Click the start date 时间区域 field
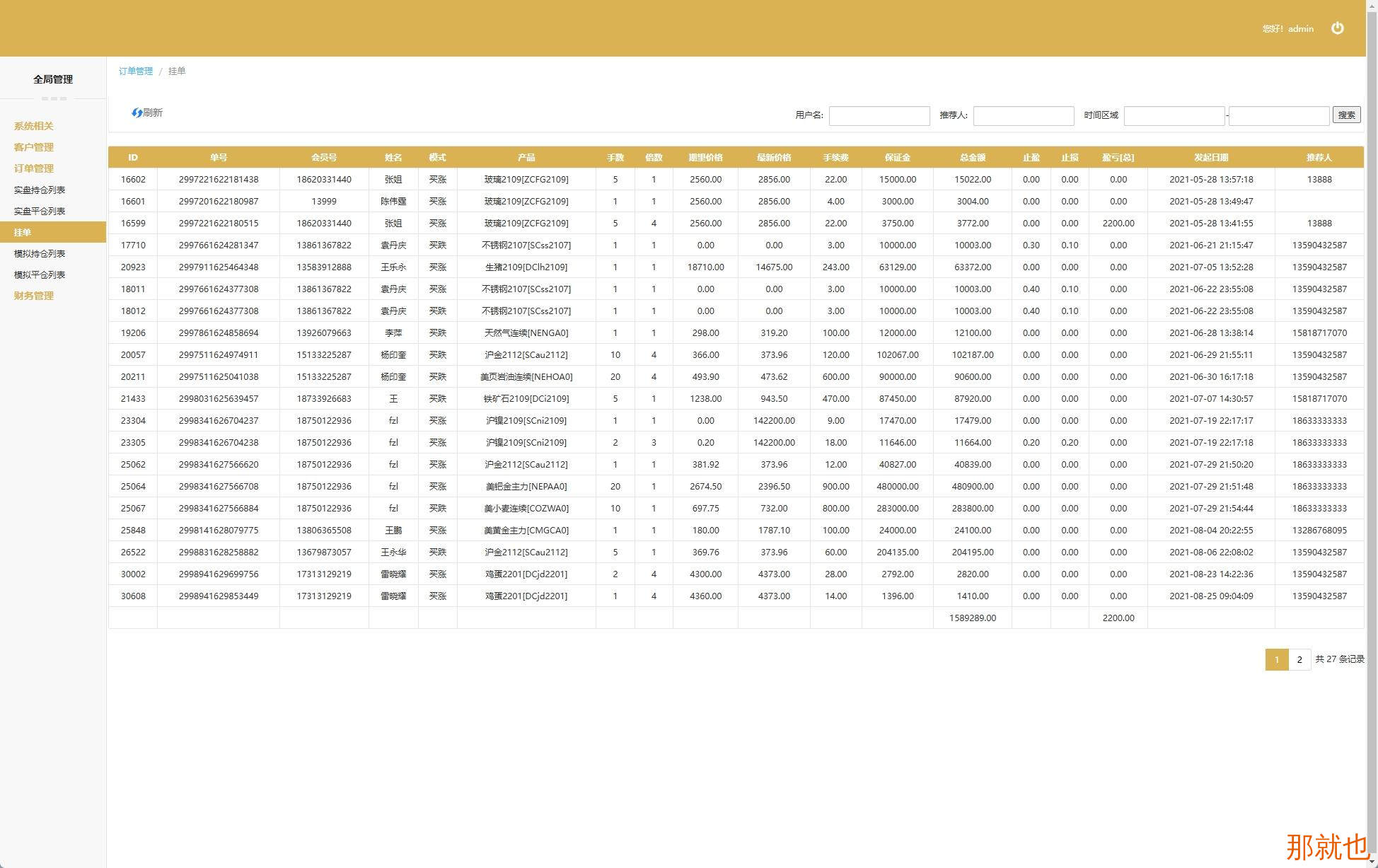1378x868 pixels. [x=1174, y=115]
